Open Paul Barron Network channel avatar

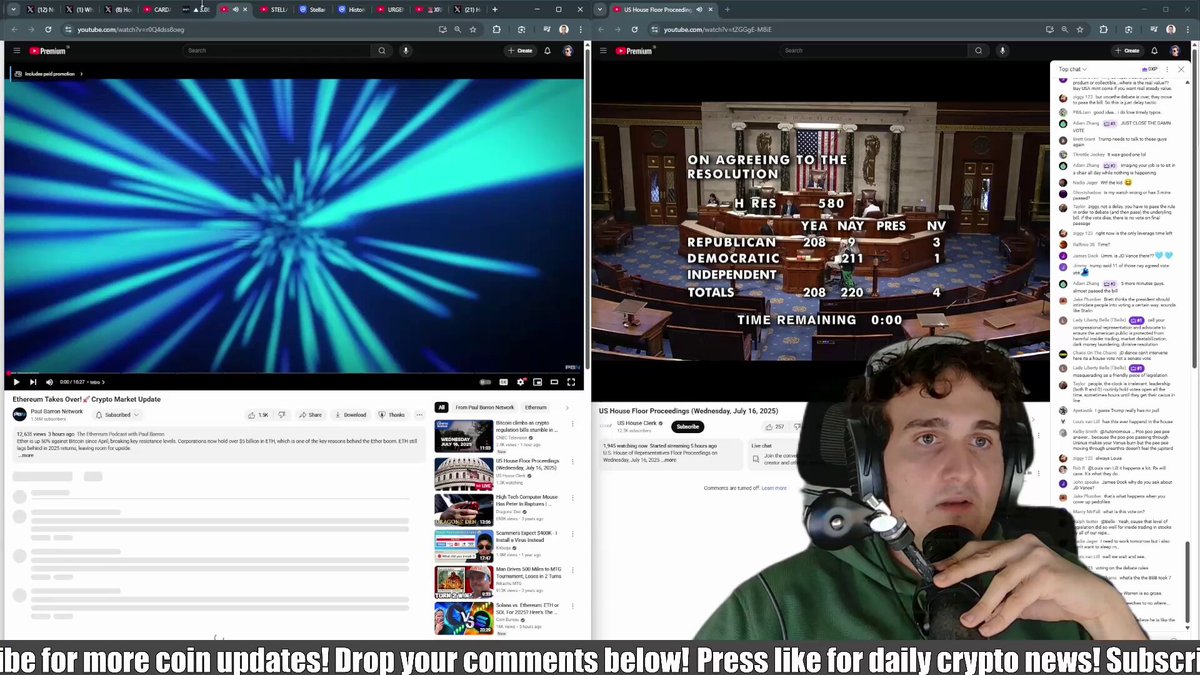(19, 414)
